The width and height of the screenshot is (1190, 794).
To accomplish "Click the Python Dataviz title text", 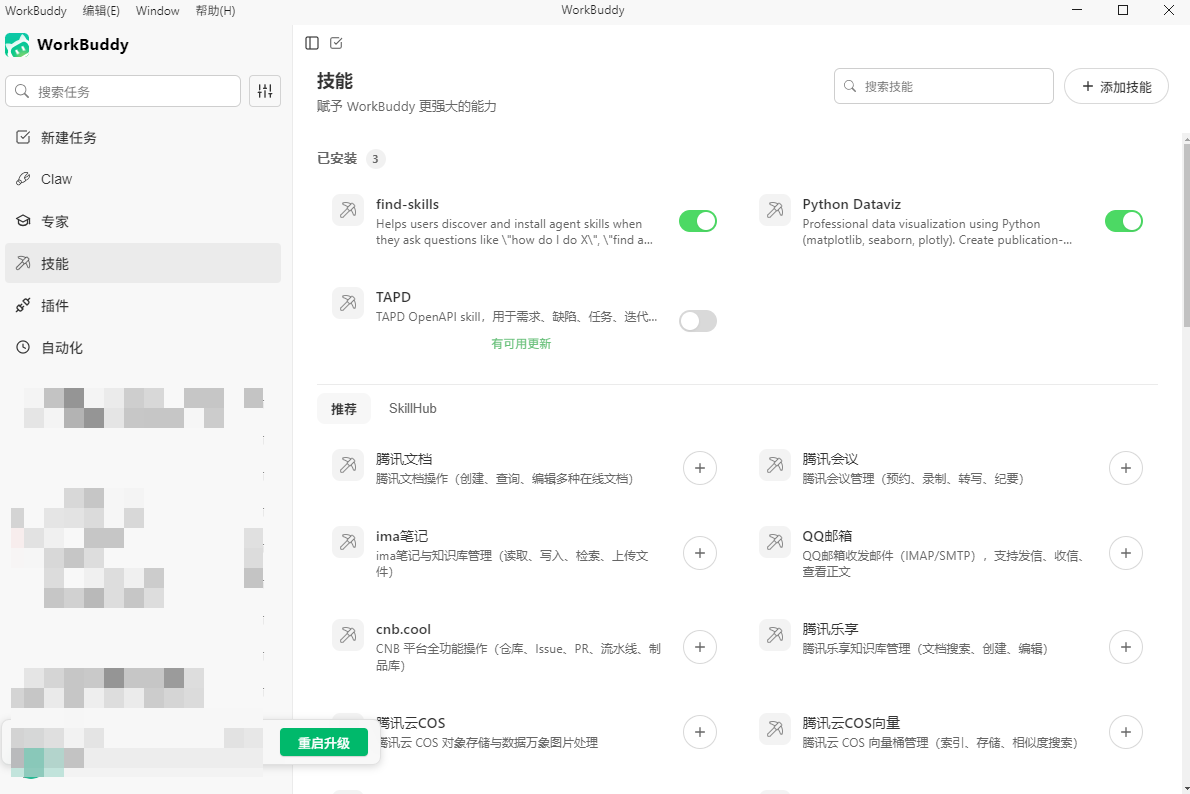I will click(852, 204).
